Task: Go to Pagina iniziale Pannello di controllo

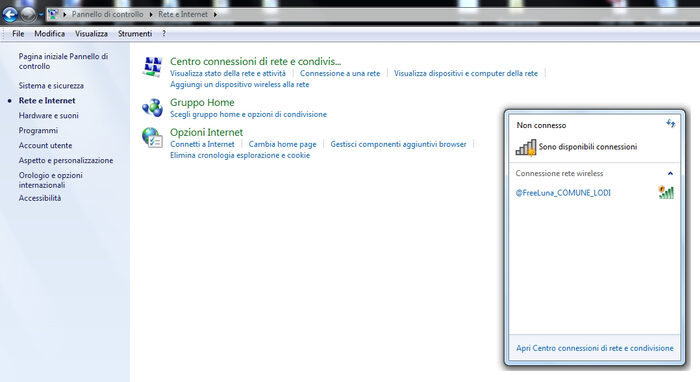Action: (x=63, y=61)
